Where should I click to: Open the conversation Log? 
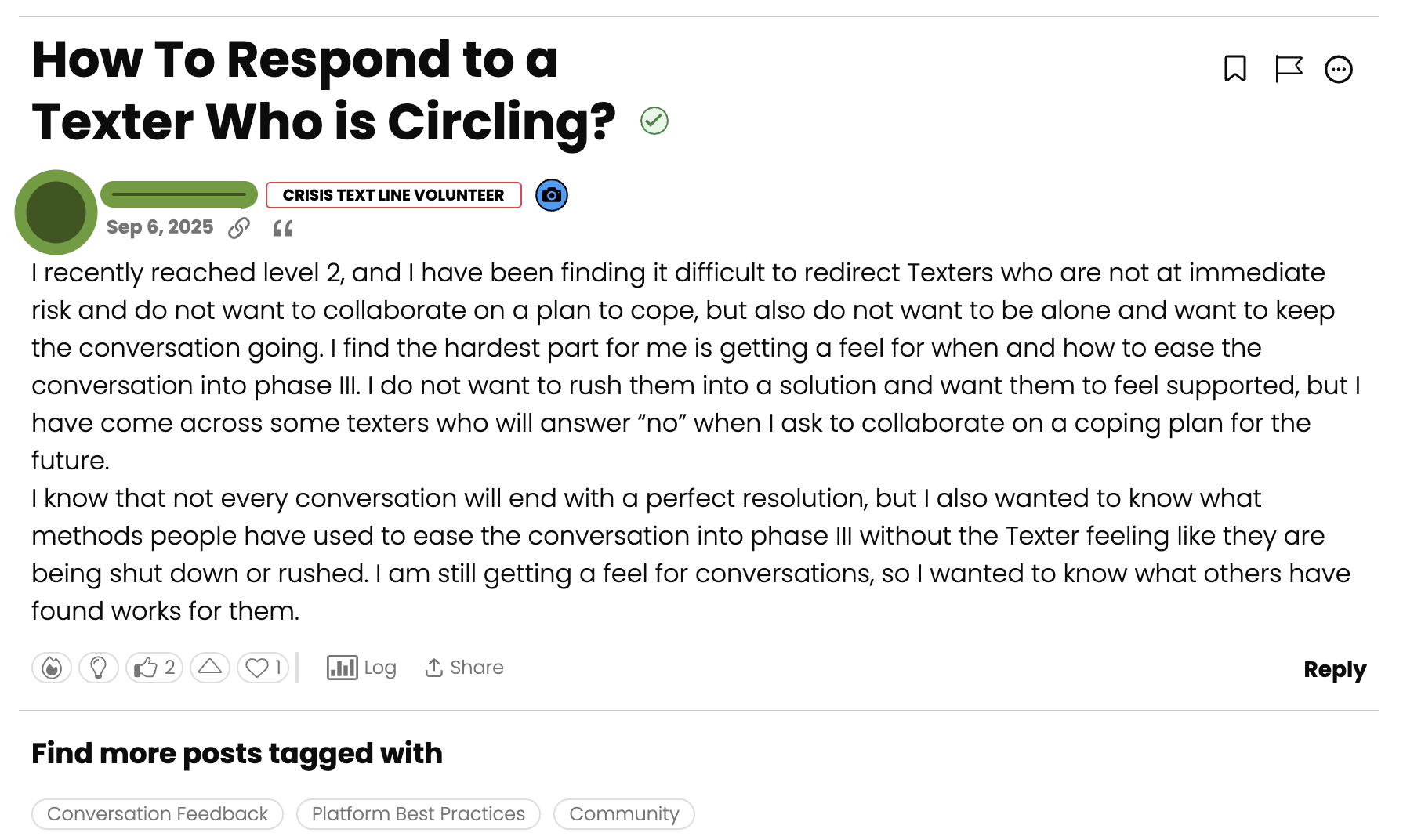point(361,668)
